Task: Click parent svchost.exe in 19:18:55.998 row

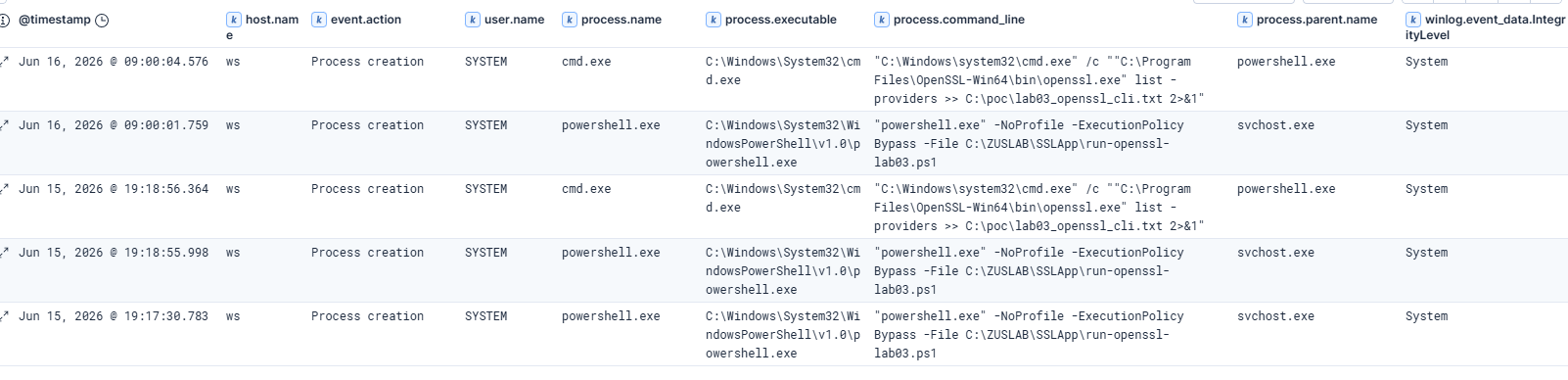Action: 1275,253
